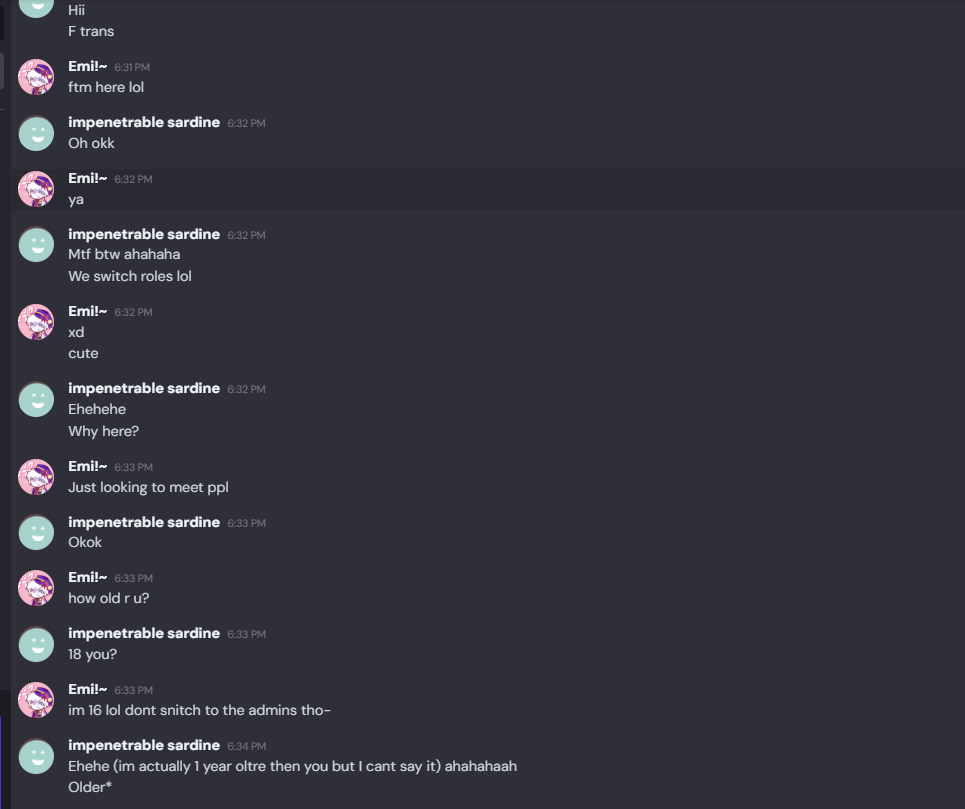This screenshot has width=965, height=809.
Task: Click Emi!~ avatar beside the "ya" message
Action: click(x=37, y=189)
